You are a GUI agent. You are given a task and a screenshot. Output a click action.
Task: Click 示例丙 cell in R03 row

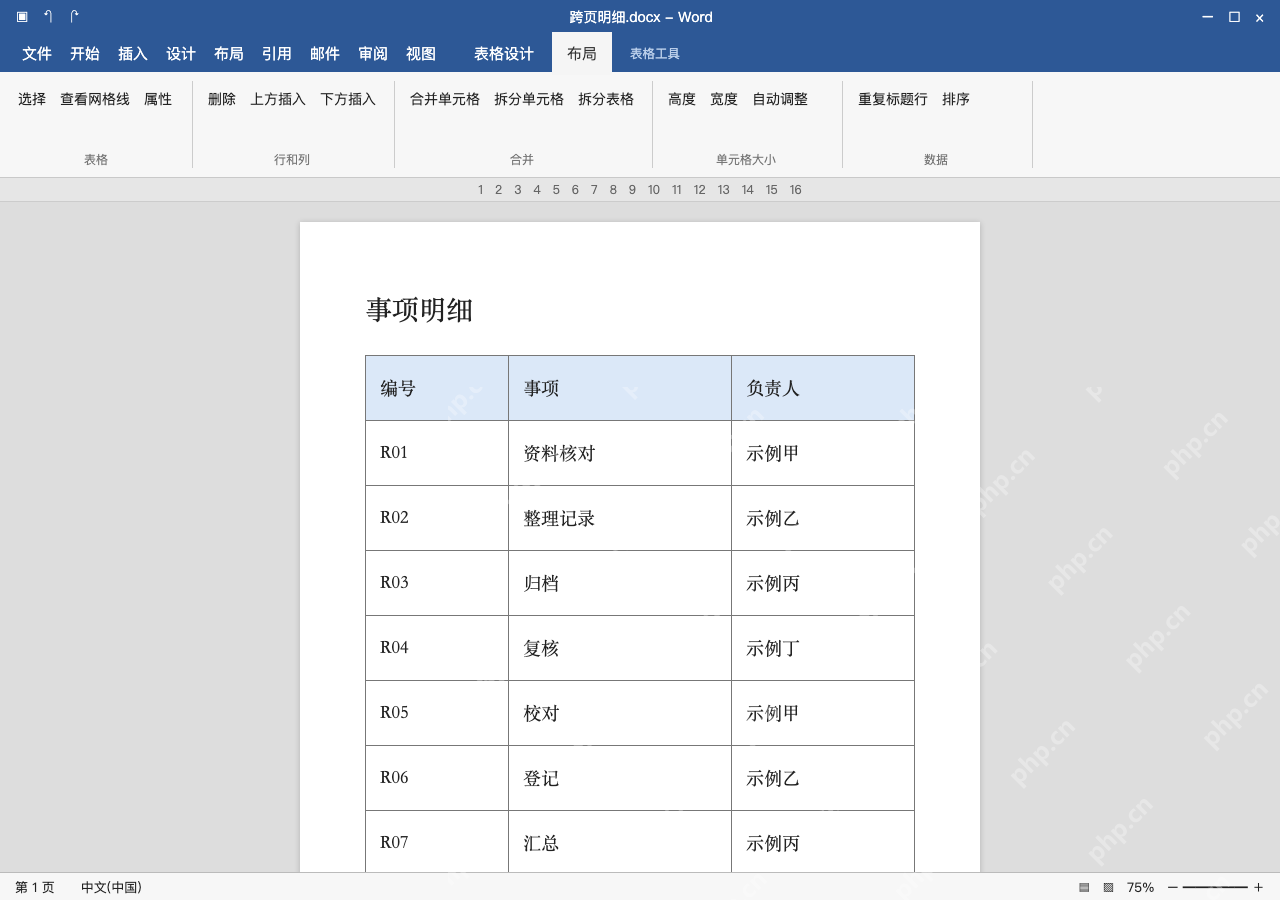(823, 583)
